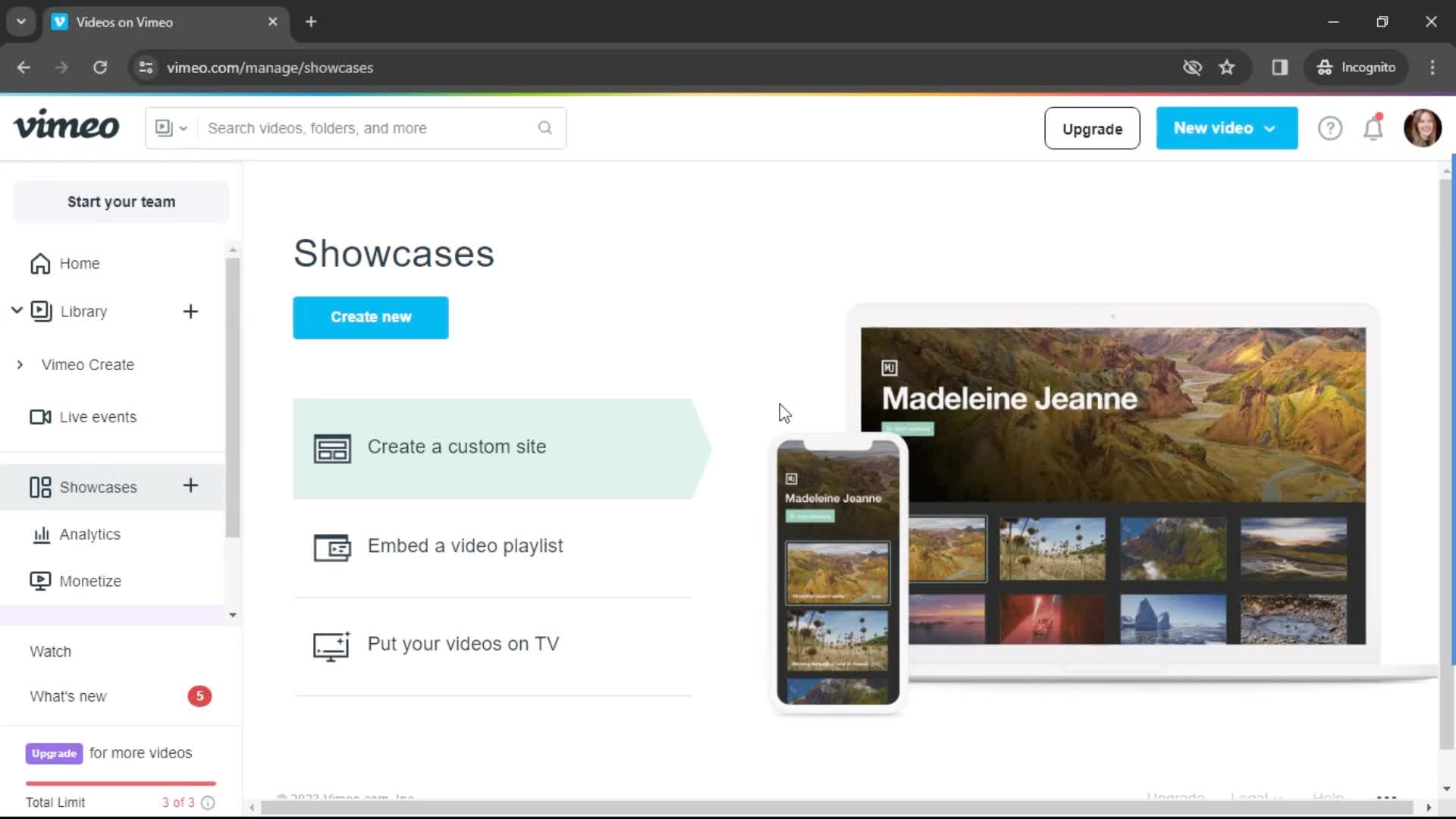Click the search input field
Image resolution: width=1456 pixels, height=819 pixels.
[355, 128]
